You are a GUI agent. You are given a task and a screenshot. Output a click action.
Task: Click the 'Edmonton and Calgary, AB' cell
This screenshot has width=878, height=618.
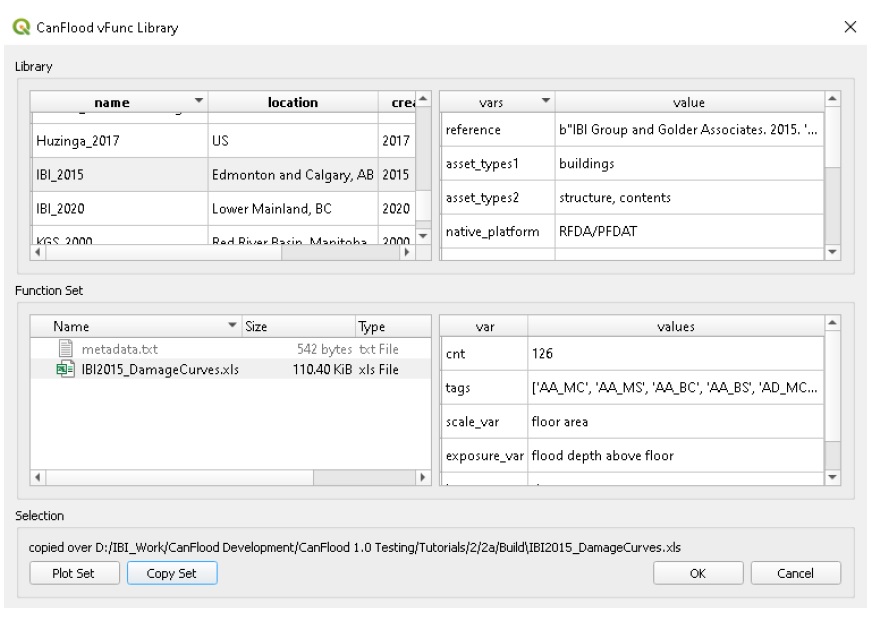click(x=293, y=175)
